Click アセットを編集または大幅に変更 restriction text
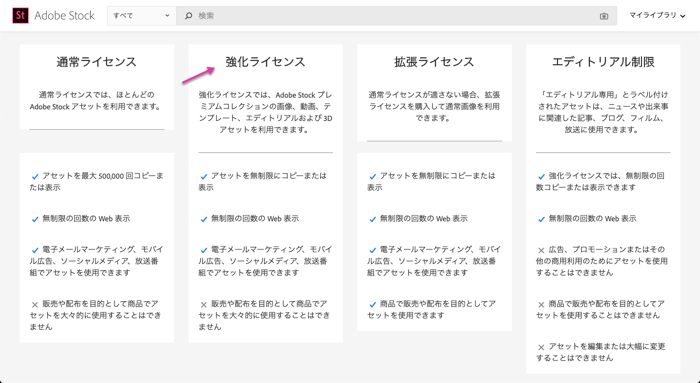 click(x=601, y=352)
